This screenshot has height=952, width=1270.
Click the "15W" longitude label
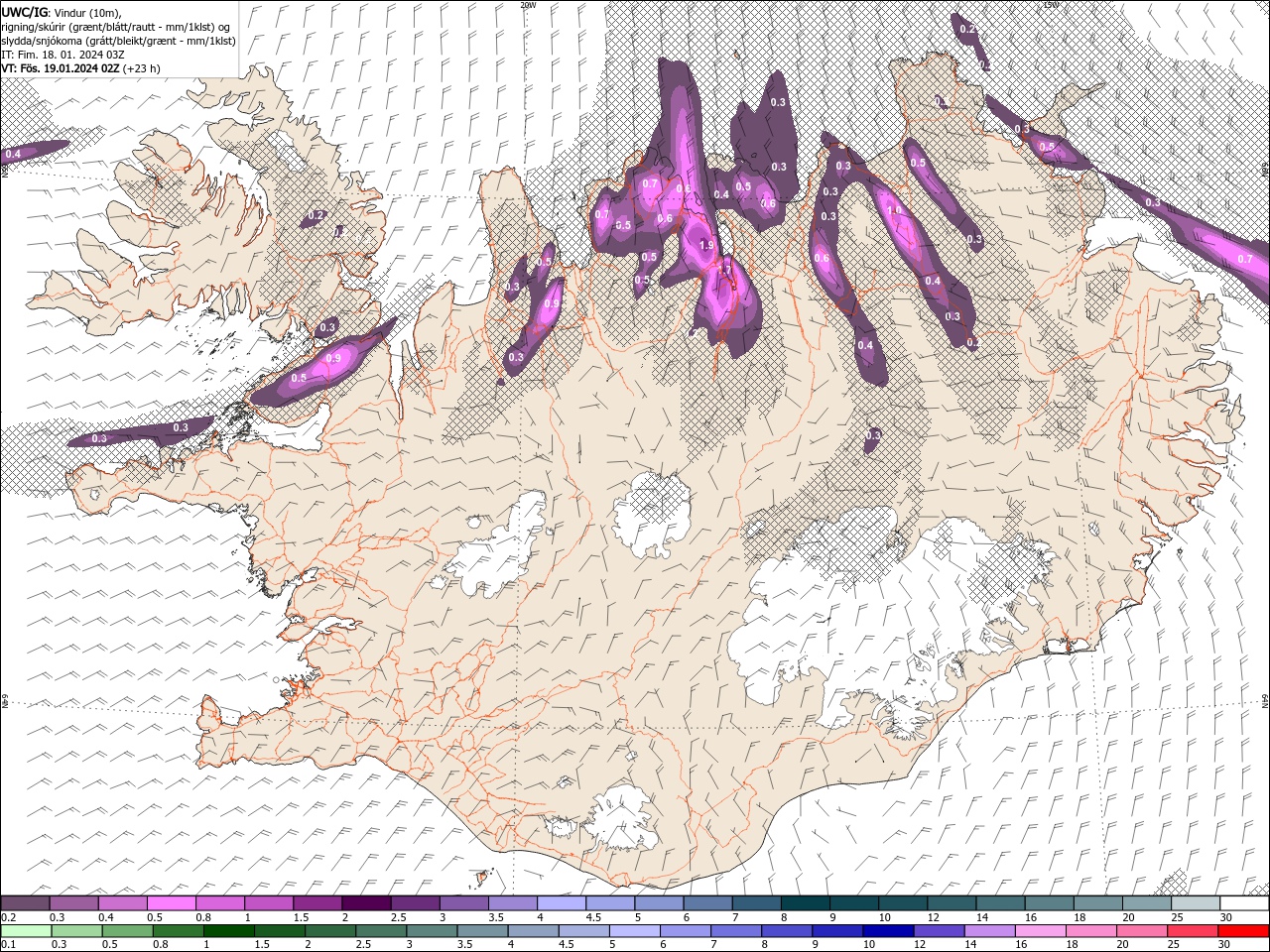[1051, 5]
